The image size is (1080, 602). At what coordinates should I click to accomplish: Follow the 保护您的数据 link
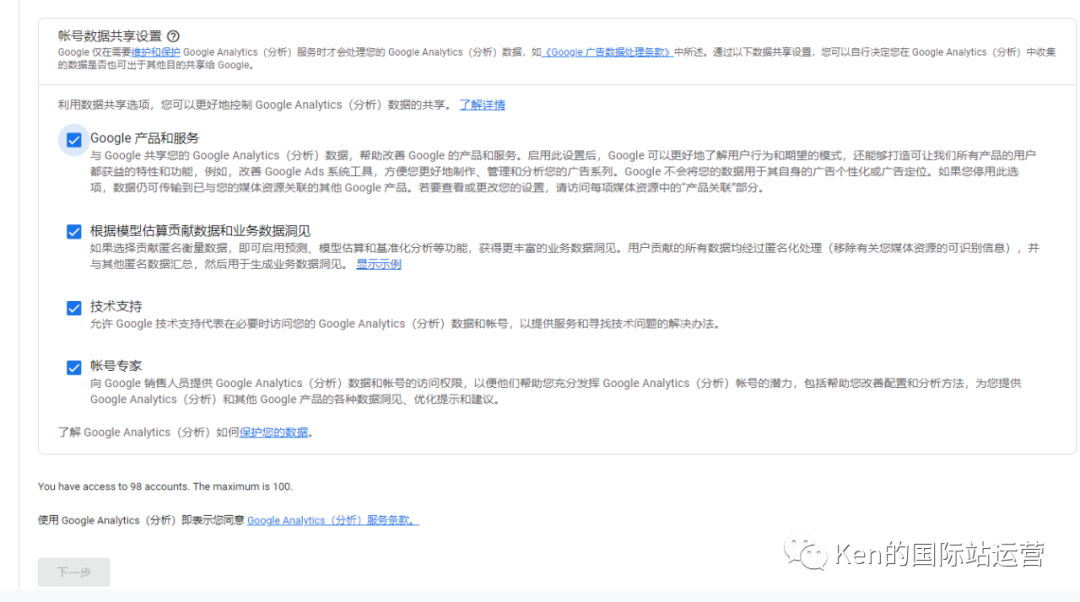[274, 432]
